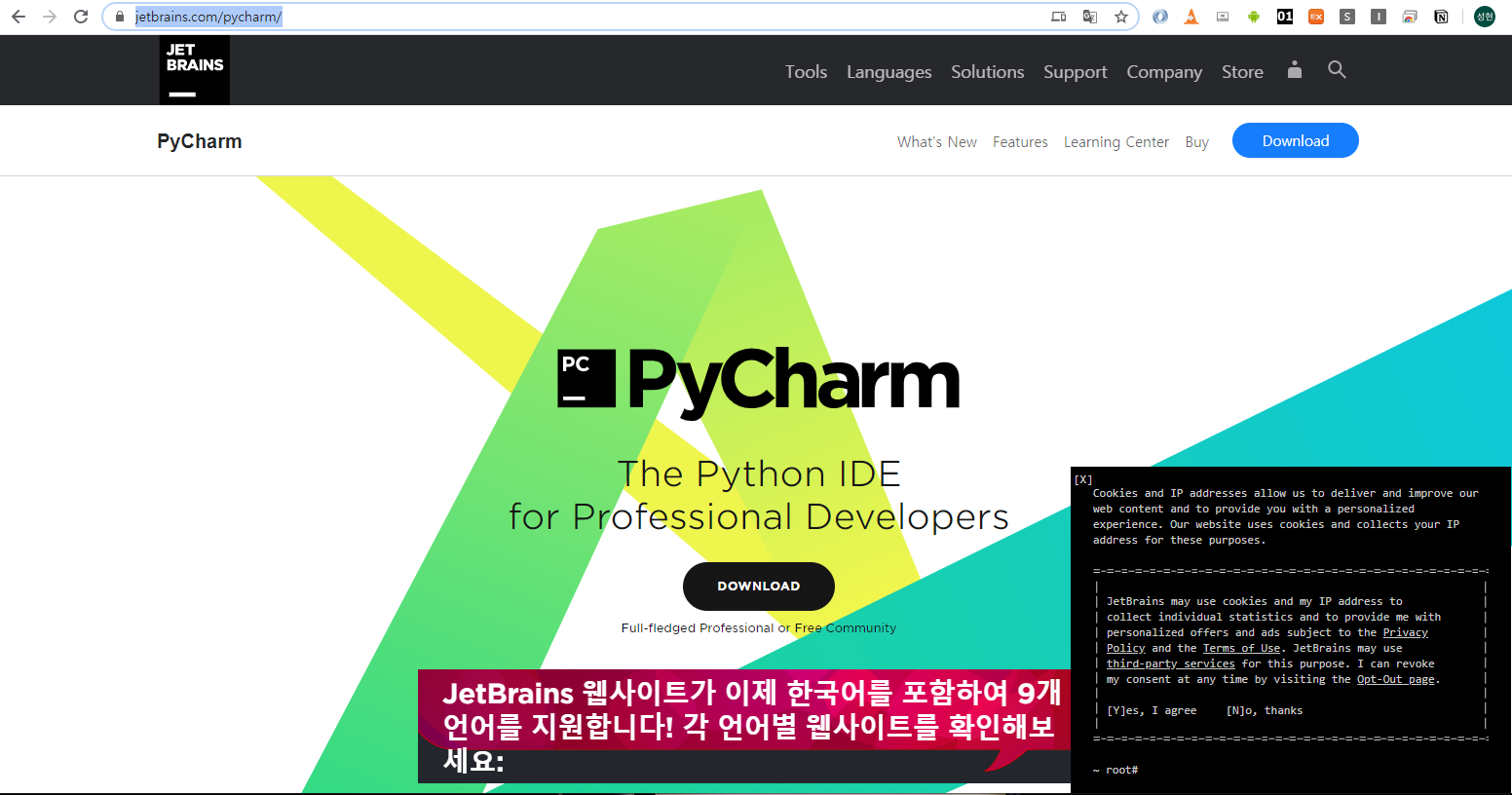Open the Features link
This screenshot has height=795, width=1512.
tap(1020, 142)
